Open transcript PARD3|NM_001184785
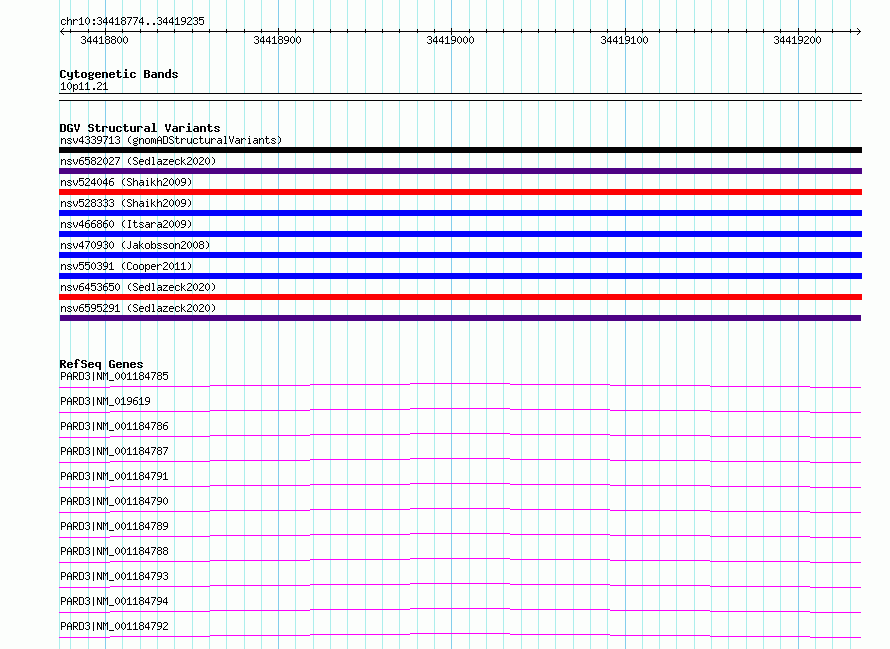Viewport: 890px width, 649px height. point(114,376)
